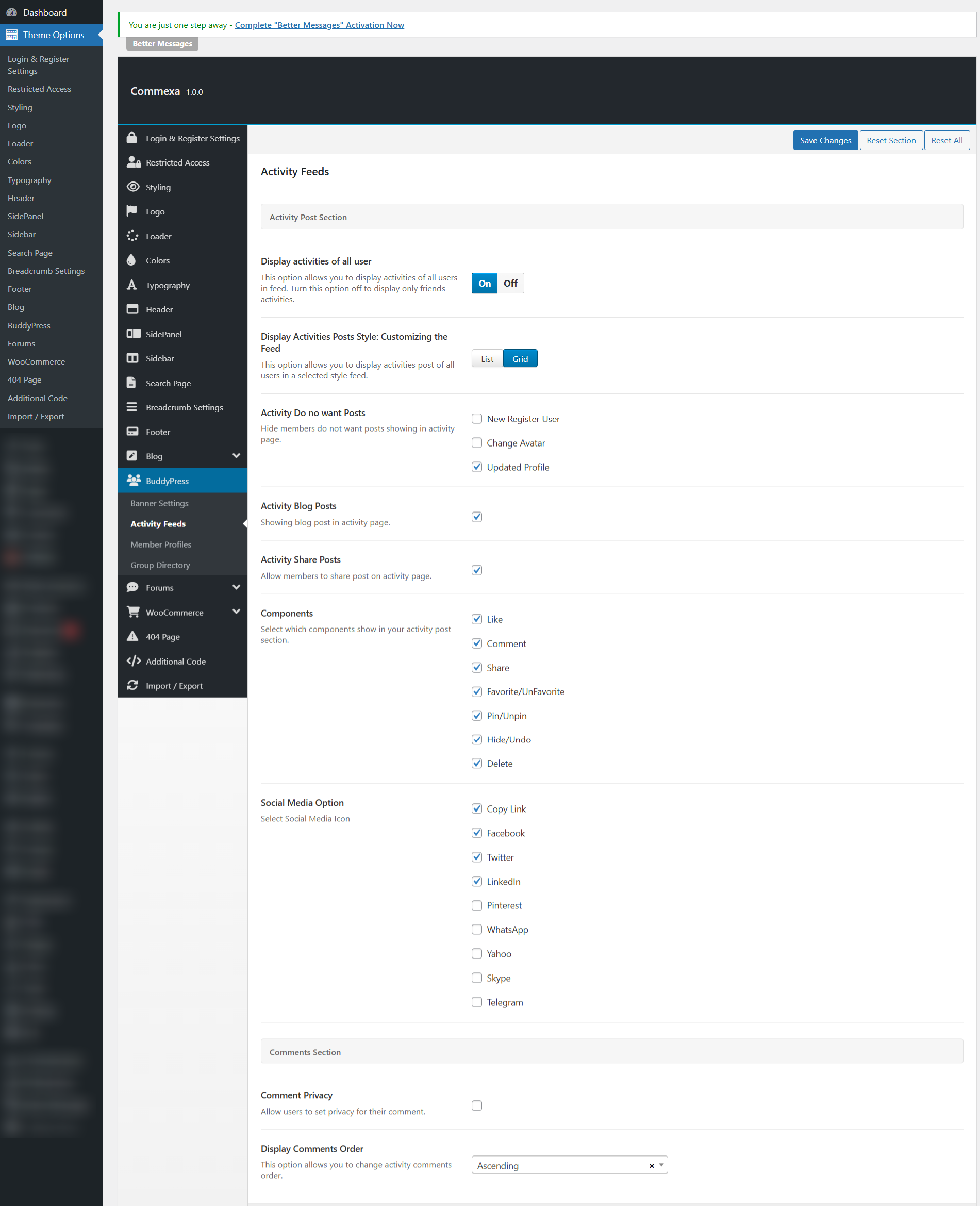Click the Additional Code brackets icon
Image resolution: width=980 pixels, height=1206 pixels.
coord(134,661)
